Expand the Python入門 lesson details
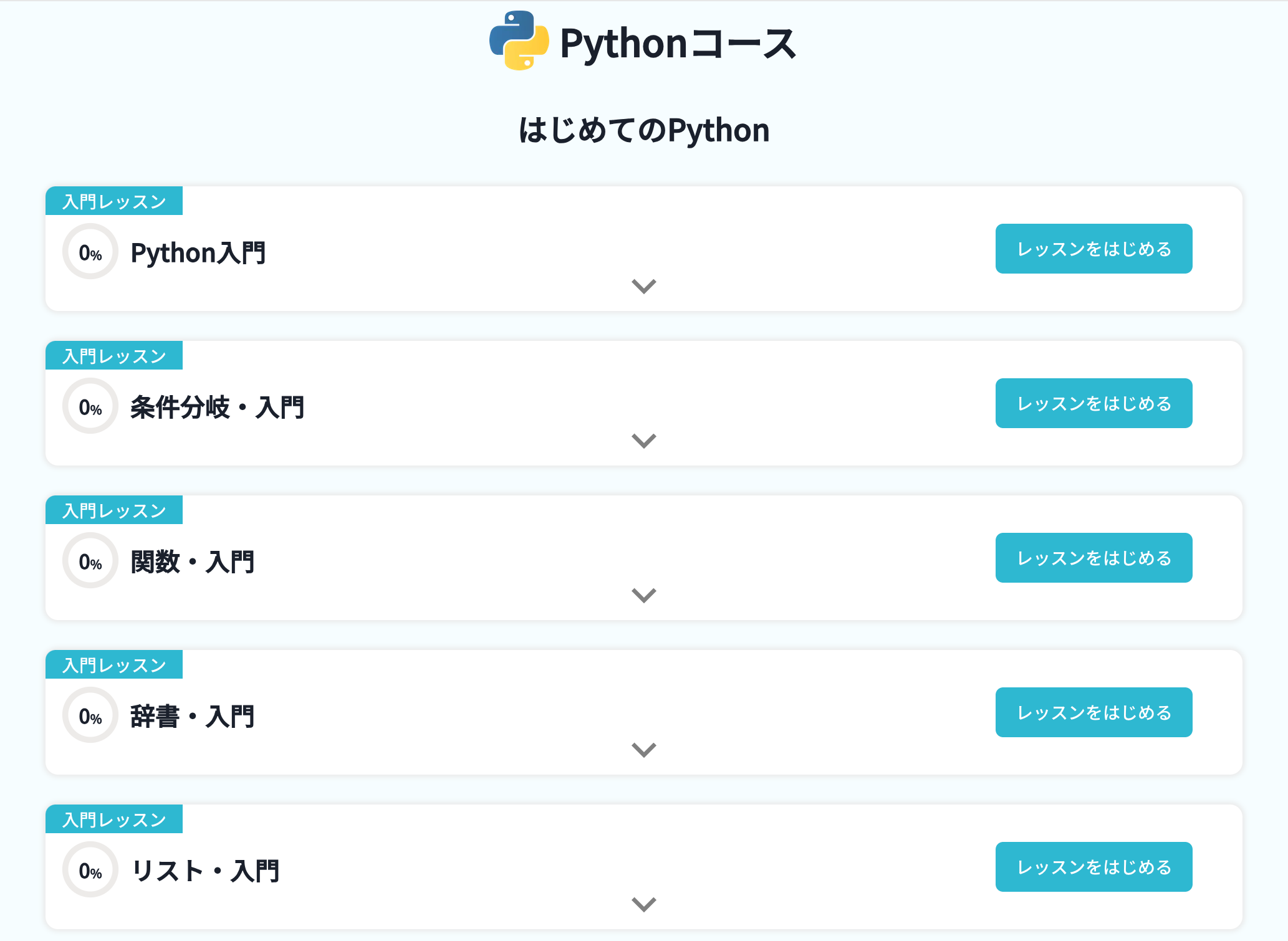 point(643,286)
